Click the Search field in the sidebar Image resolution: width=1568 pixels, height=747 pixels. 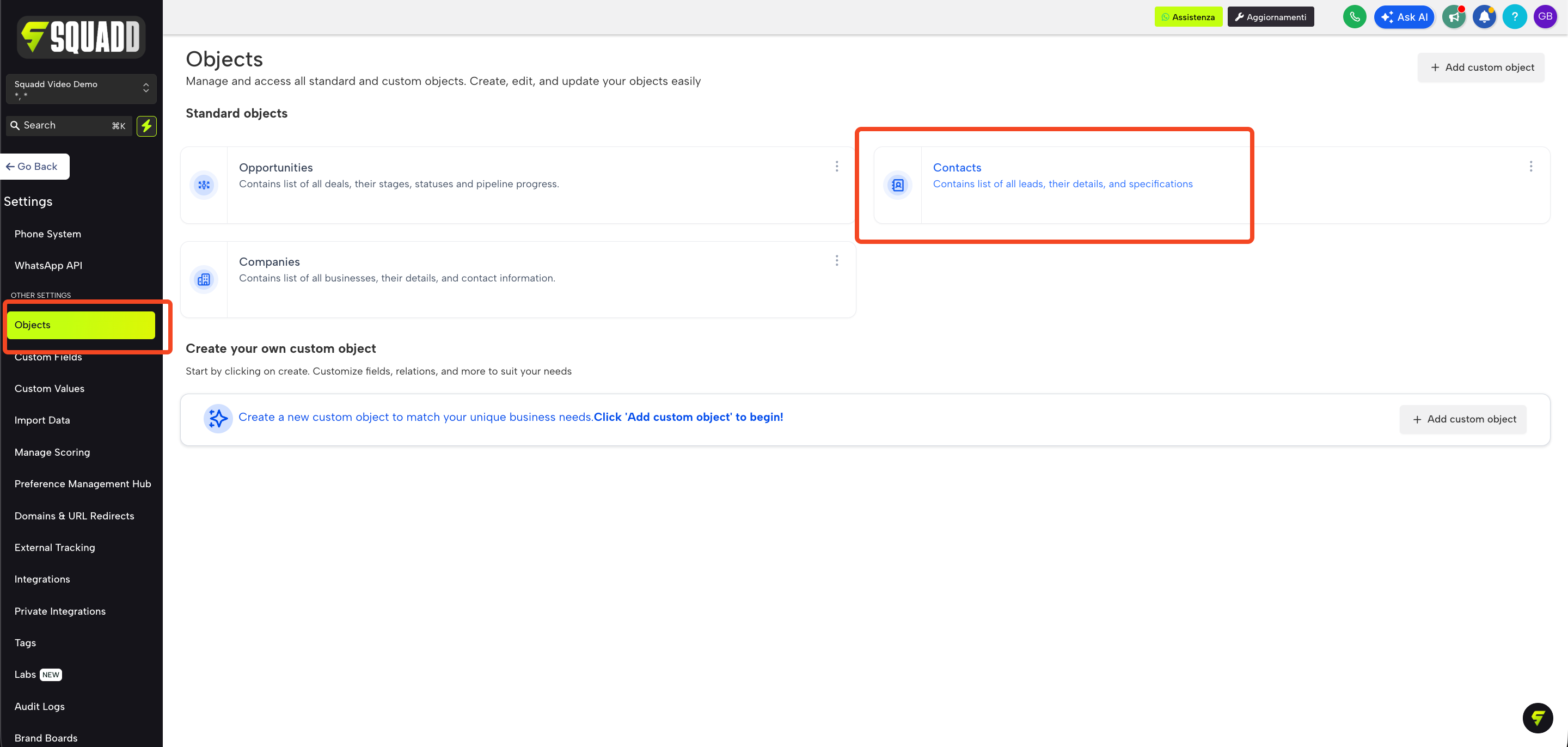pos(69,125)
